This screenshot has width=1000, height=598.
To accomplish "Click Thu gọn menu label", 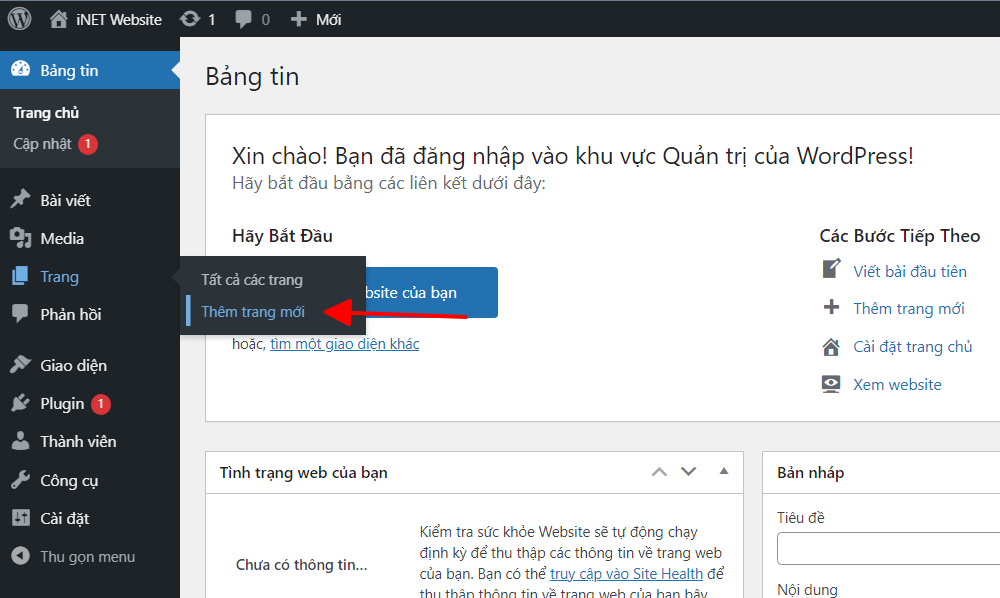I will point(87,557).
